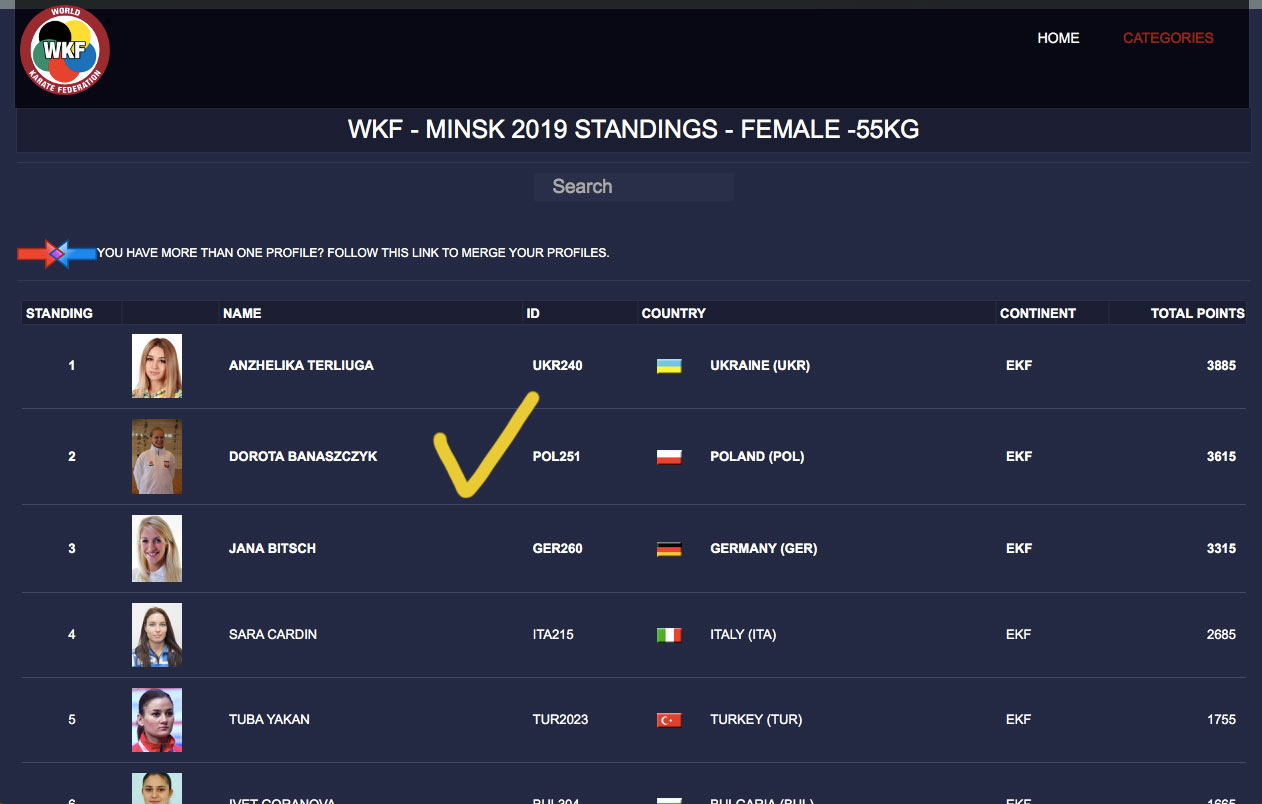Viewport: 1262px width, 804px height.
Task: Sort by the TOTAL POINTS column header
Action: tap(1197, 313)
